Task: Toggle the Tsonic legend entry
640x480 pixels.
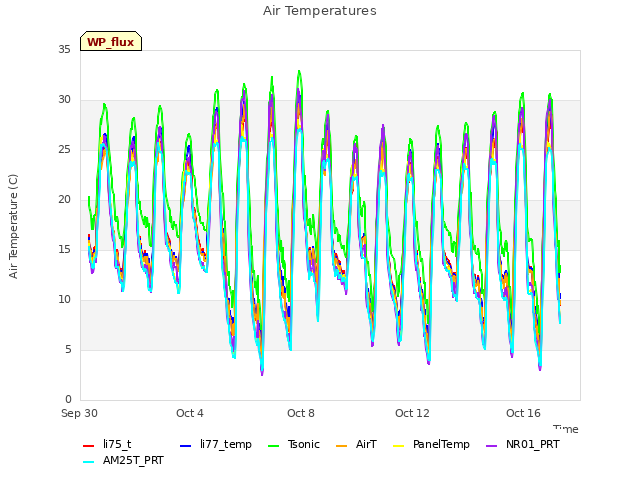Action: [294, 444]
